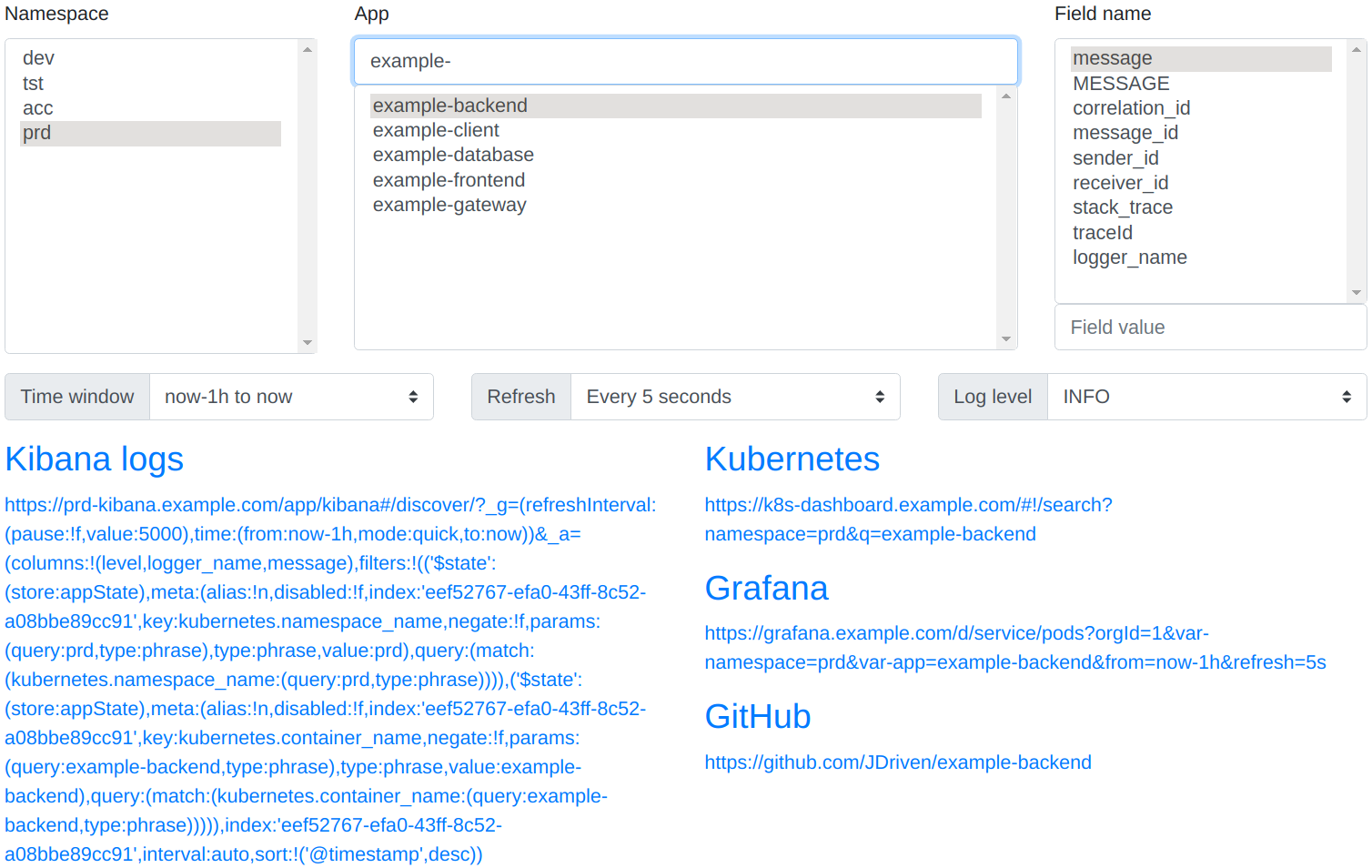Open the Grafana heading link
The image size is (1372, 868).
click(767, 589)
